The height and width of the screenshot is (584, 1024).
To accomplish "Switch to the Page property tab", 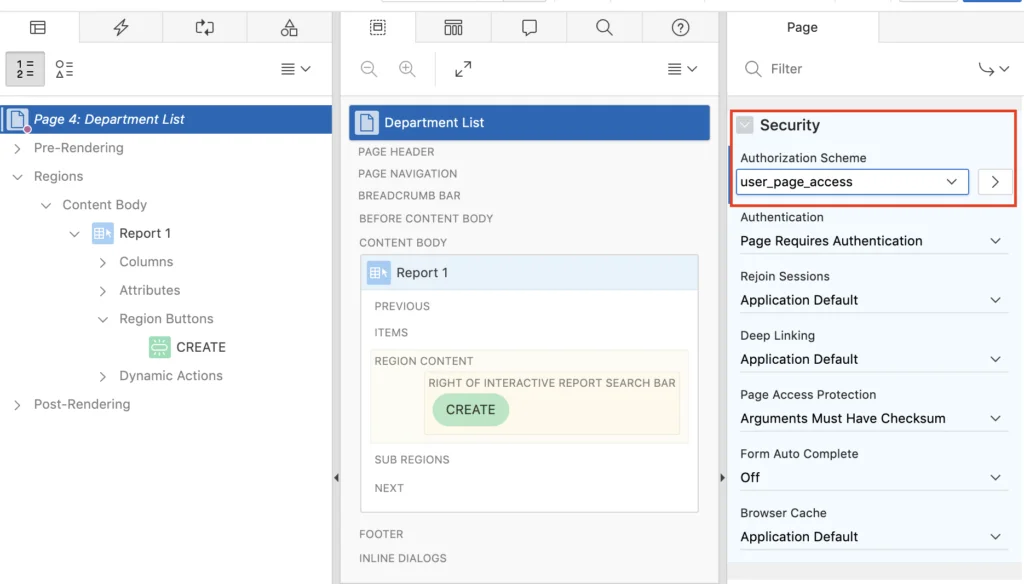I will pyautogui.click(x=802, y=27).
